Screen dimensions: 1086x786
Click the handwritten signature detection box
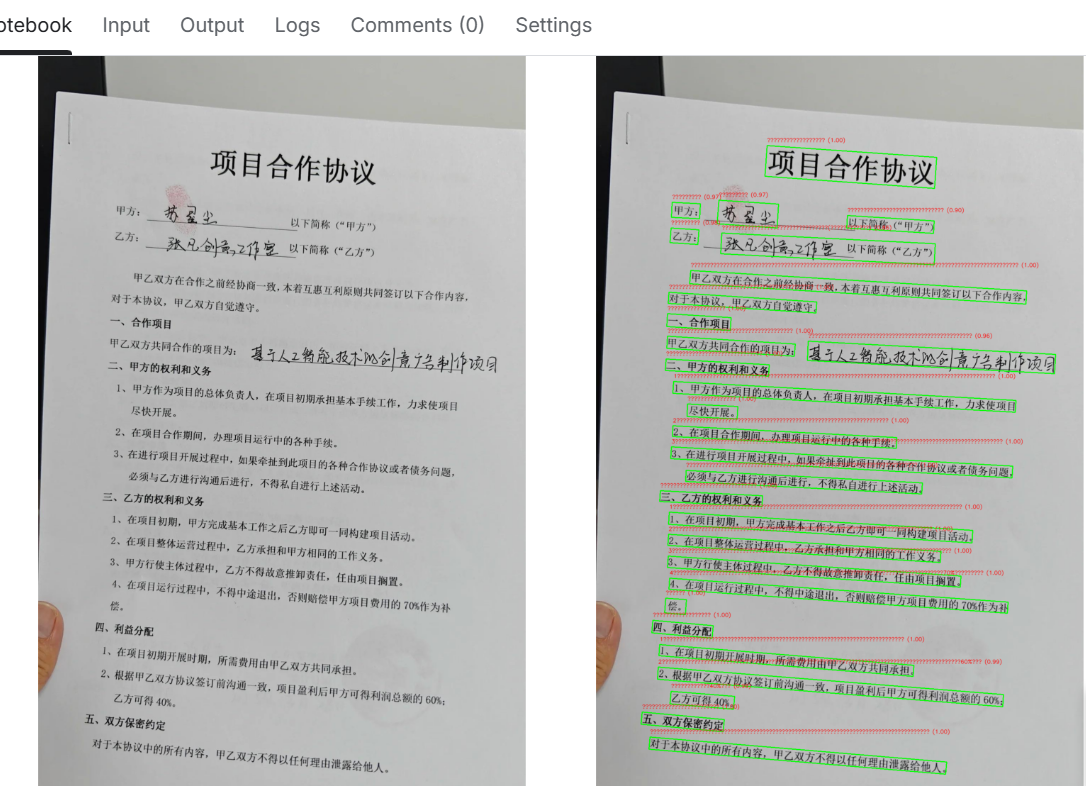click(749, 212)
